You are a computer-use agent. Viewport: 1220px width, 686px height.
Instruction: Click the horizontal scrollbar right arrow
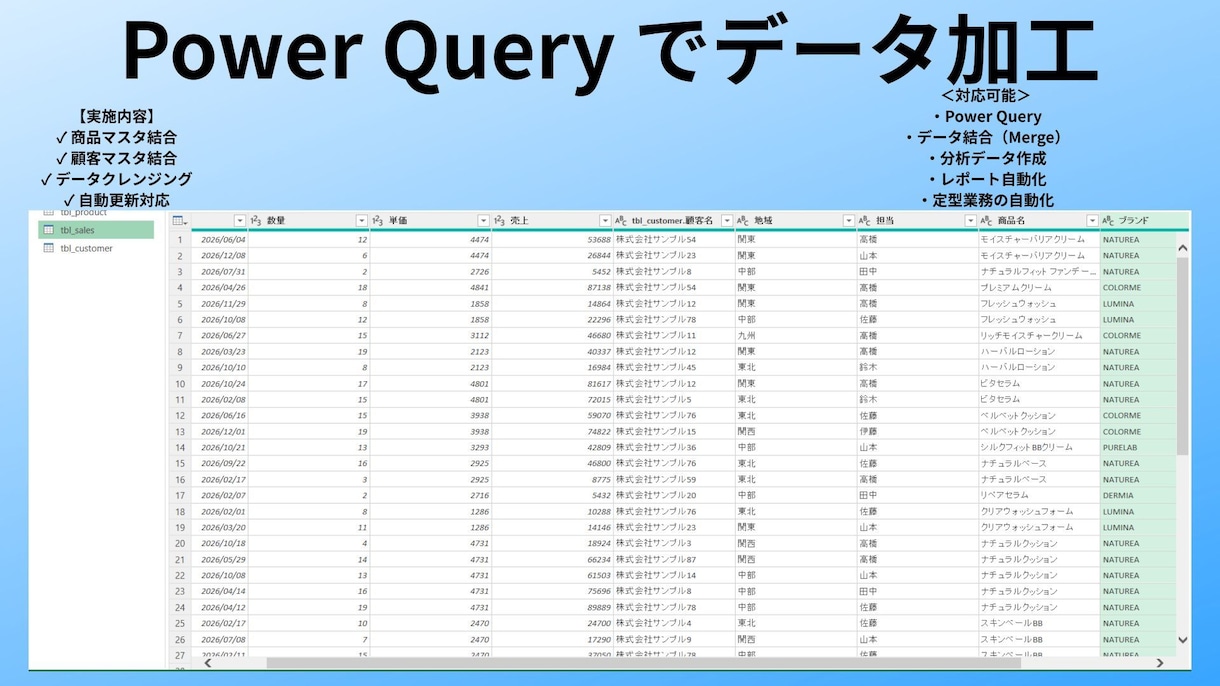click(1160, 662)
